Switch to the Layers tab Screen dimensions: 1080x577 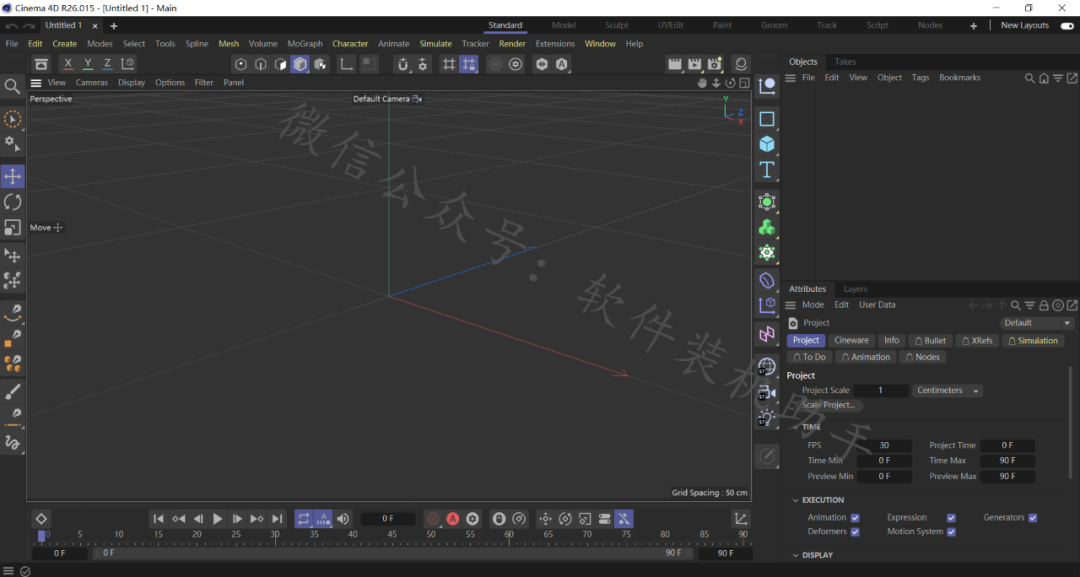click(x=855, y=289)
